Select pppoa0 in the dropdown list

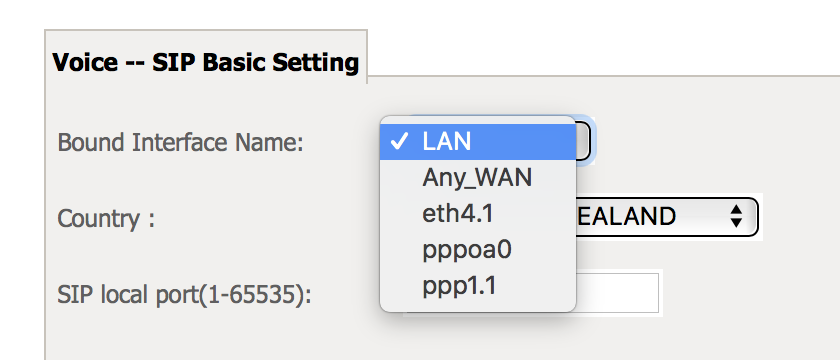[478, 250]
